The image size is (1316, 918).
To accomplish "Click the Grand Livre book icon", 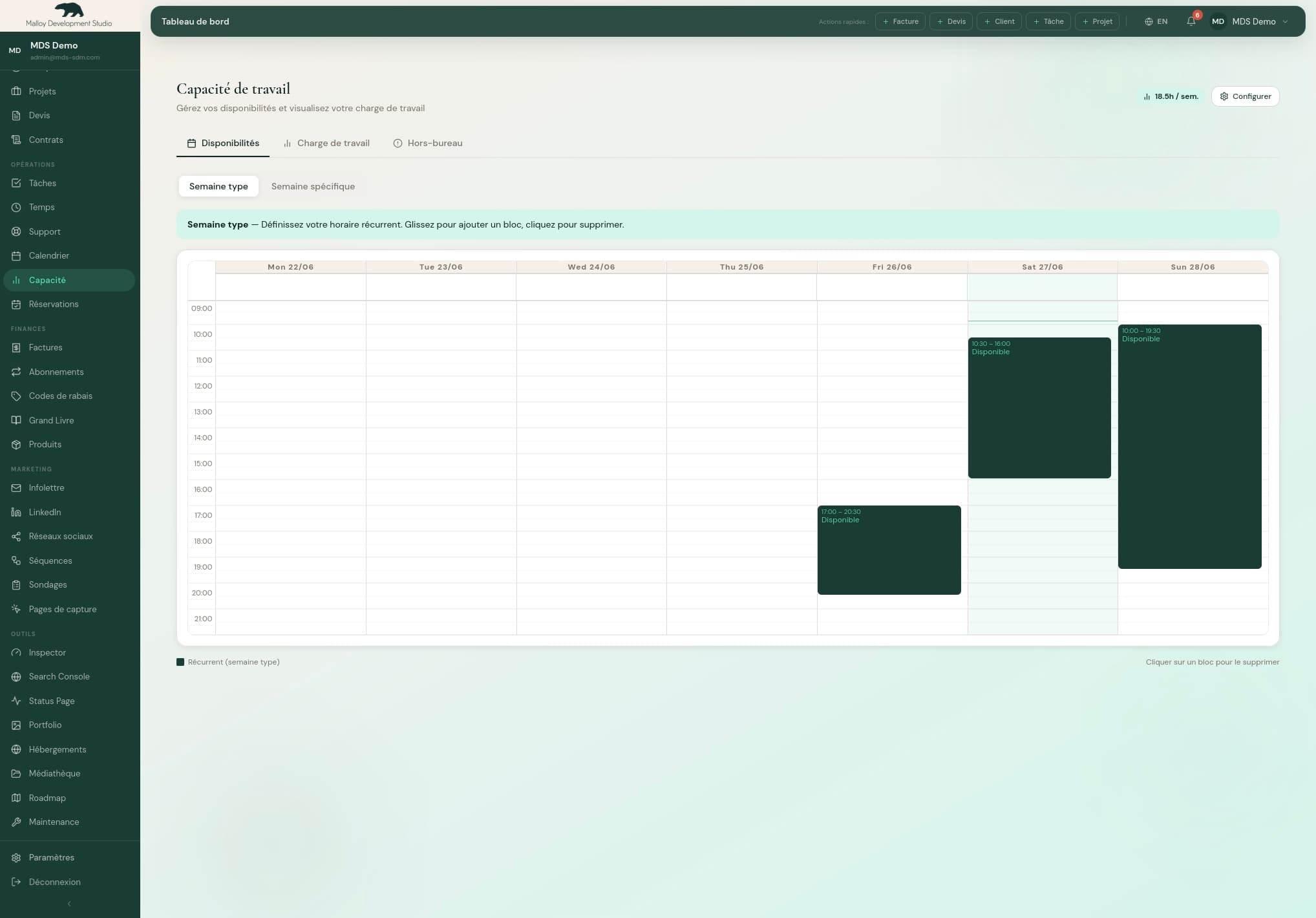I will click(16, 420).
